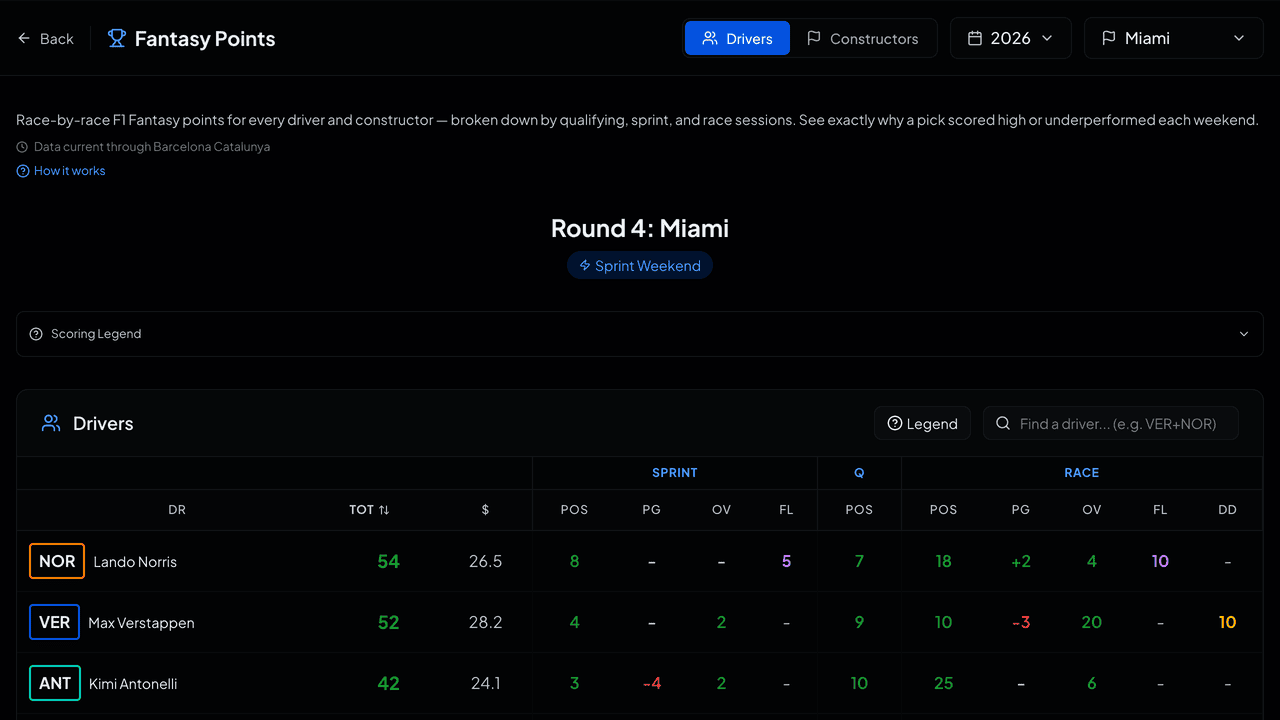Click Verstappen's race OV value 20

click(1091, 623)
